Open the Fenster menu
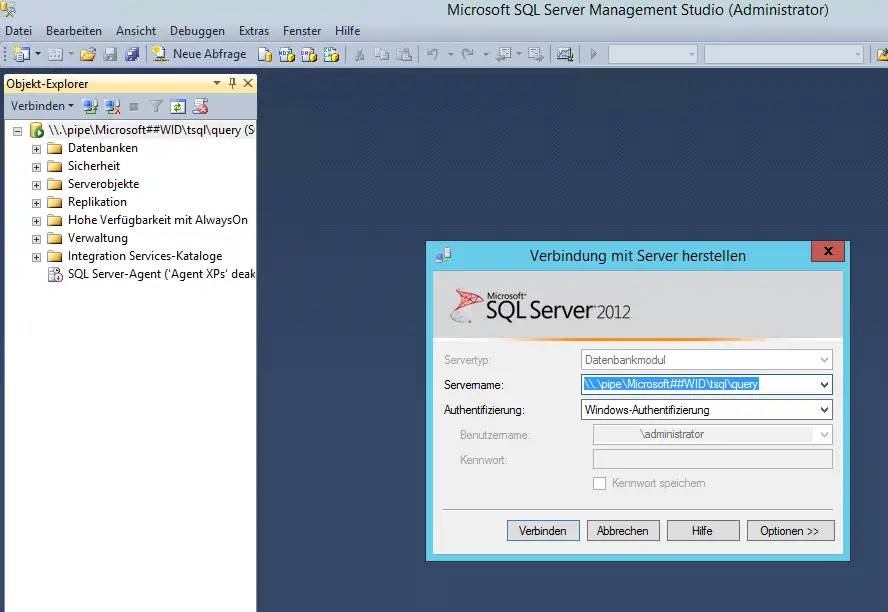Viewport: 888px width, 612px height. coord(302,31)
